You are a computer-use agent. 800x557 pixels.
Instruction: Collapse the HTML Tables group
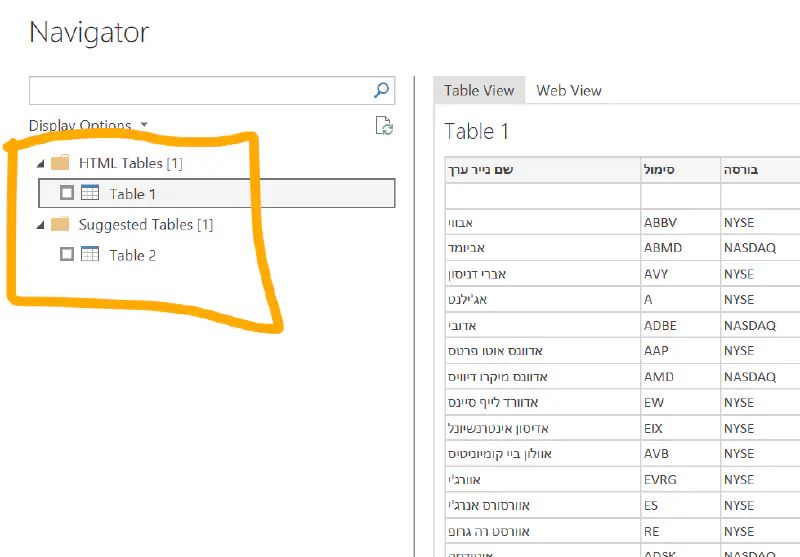[x=41, y=164]
